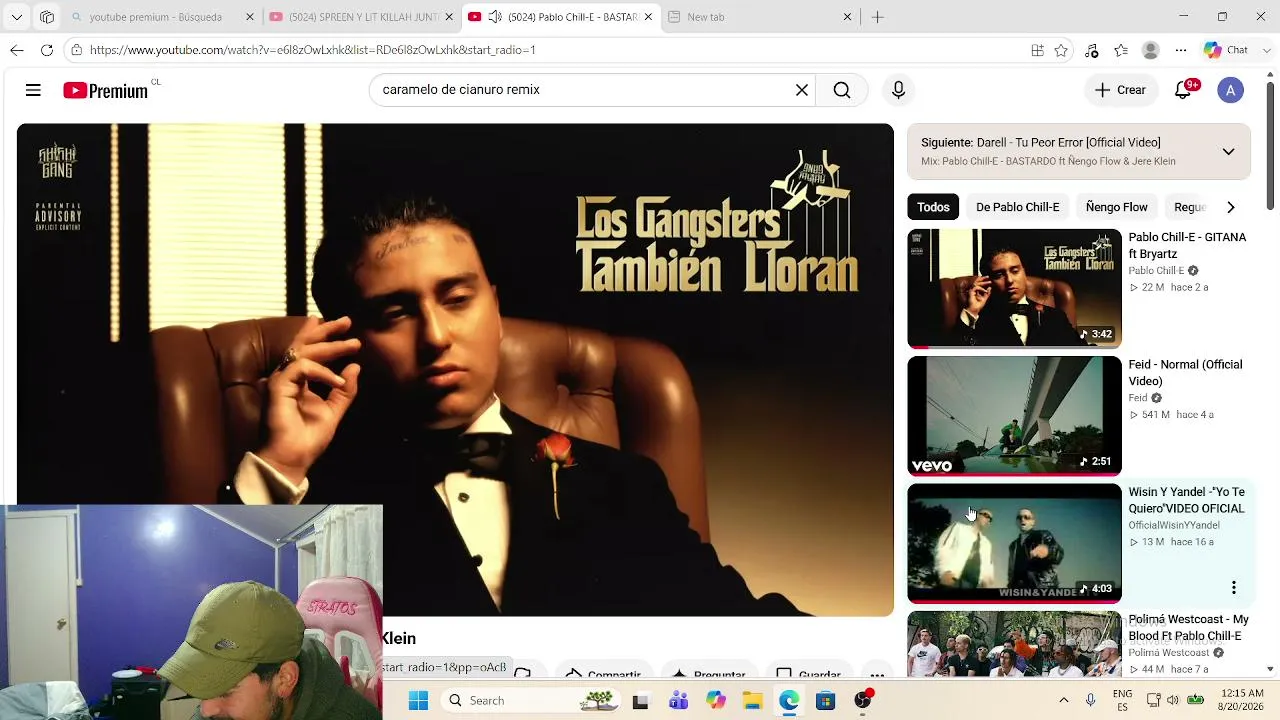Click the main video player
This screenshot has height=720, width=1280.
(455, 370)
